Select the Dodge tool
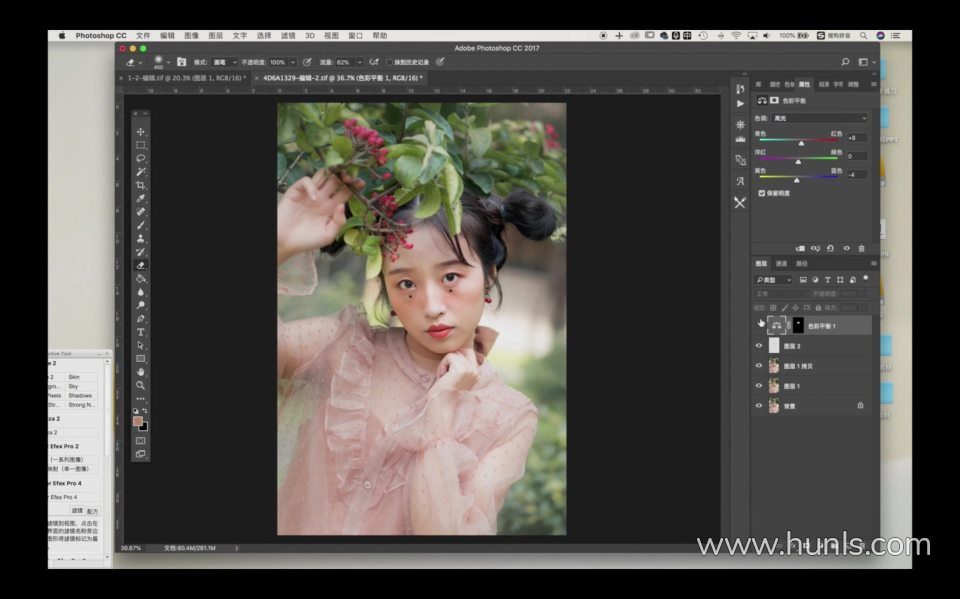This screenshot has width=960, height=599. tap(141, 305)
